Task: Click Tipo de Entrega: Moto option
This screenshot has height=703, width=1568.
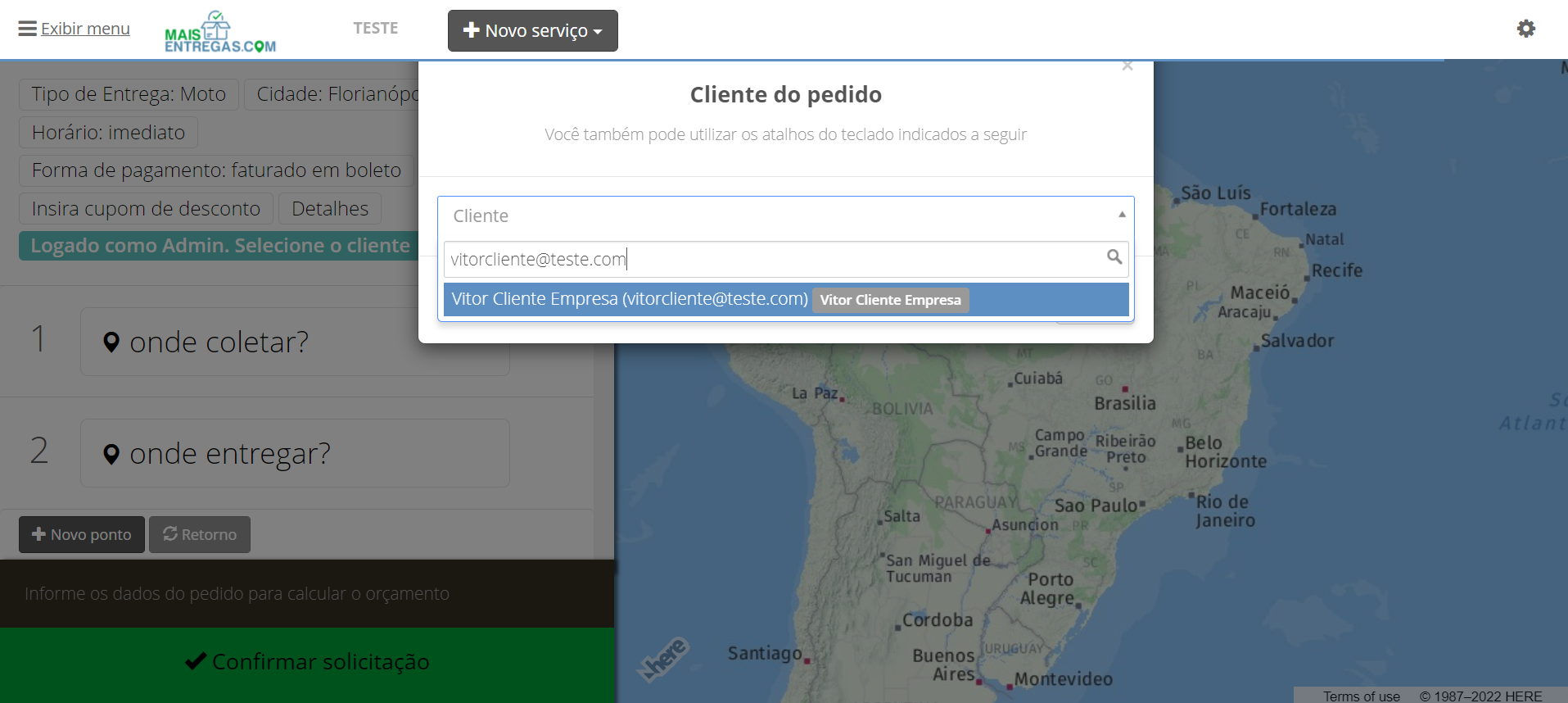Action: coord(129,94)
